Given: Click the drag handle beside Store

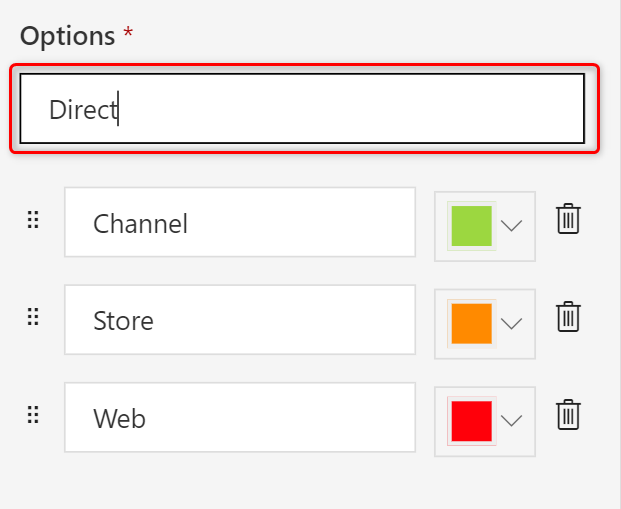Looking at the screenshot, I should (x=33, y=318).
